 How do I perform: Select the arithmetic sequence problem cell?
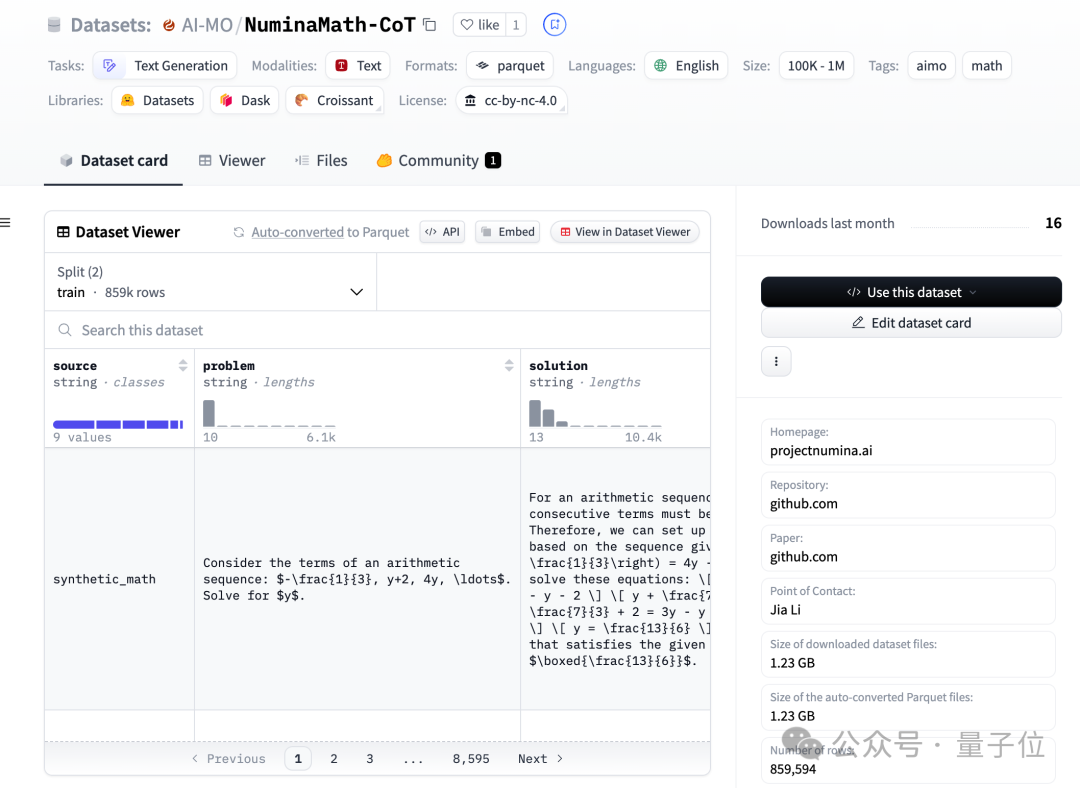(357, 579)
